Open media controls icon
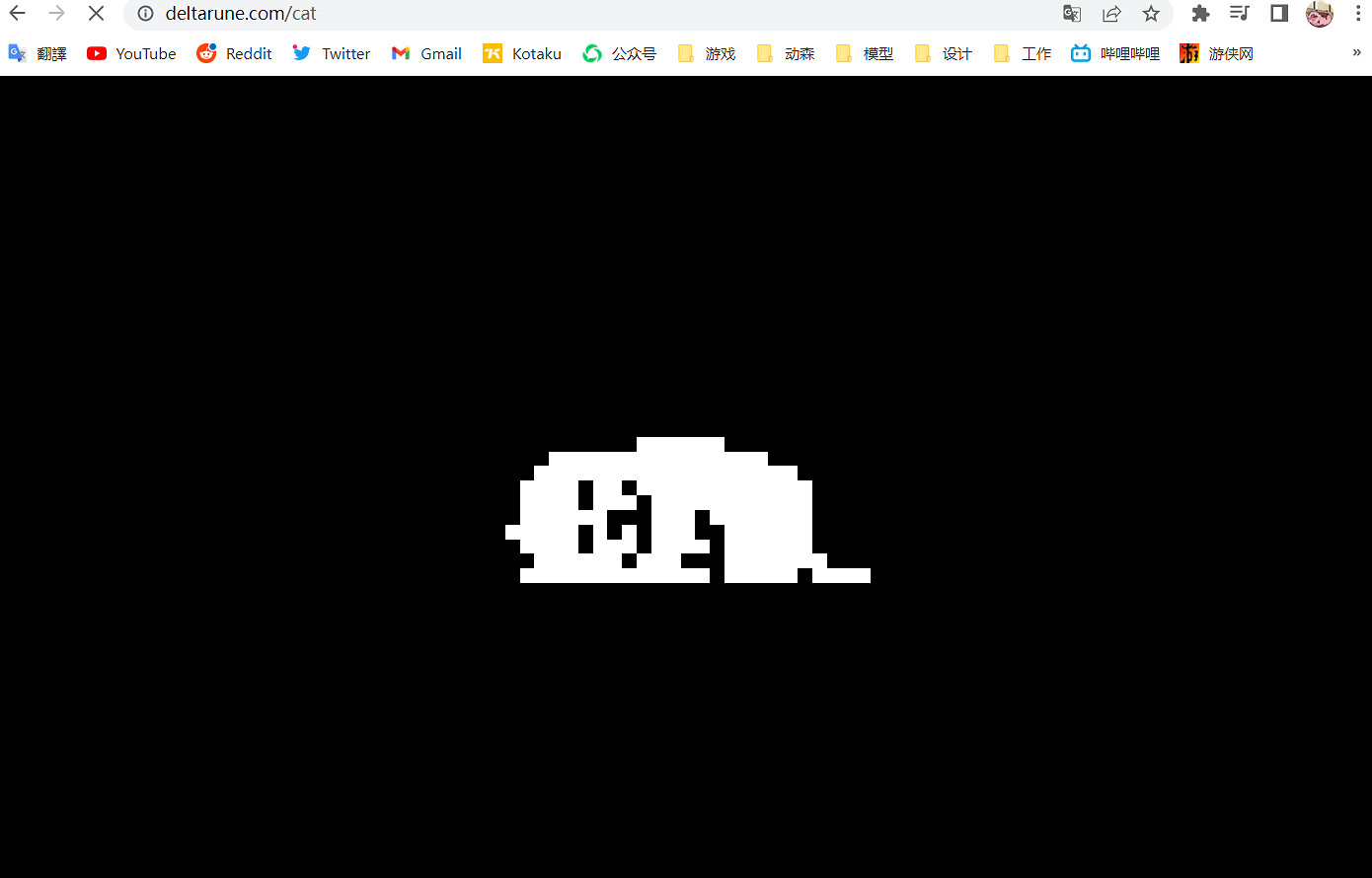This screenshot has height=878, width=1372. (1240, 14)
